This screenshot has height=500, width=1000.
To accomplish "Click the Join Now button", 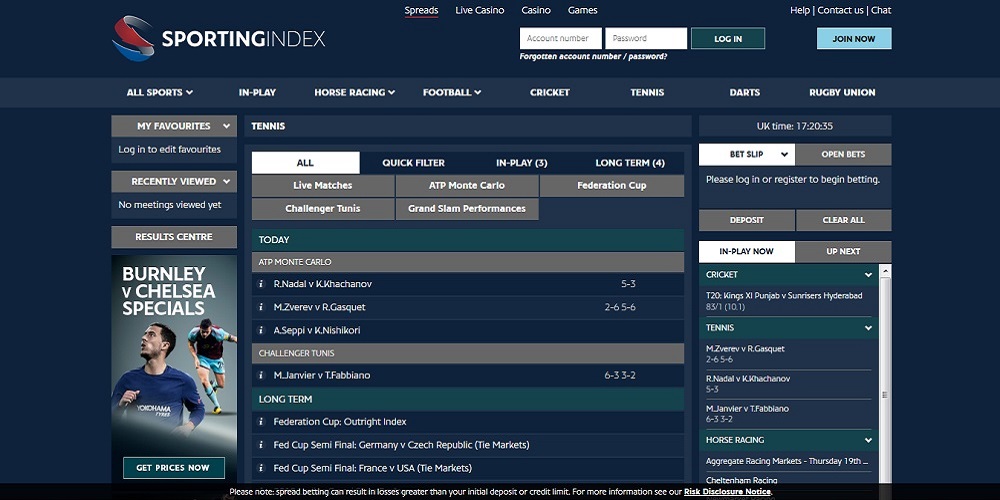I will point(854,38).
